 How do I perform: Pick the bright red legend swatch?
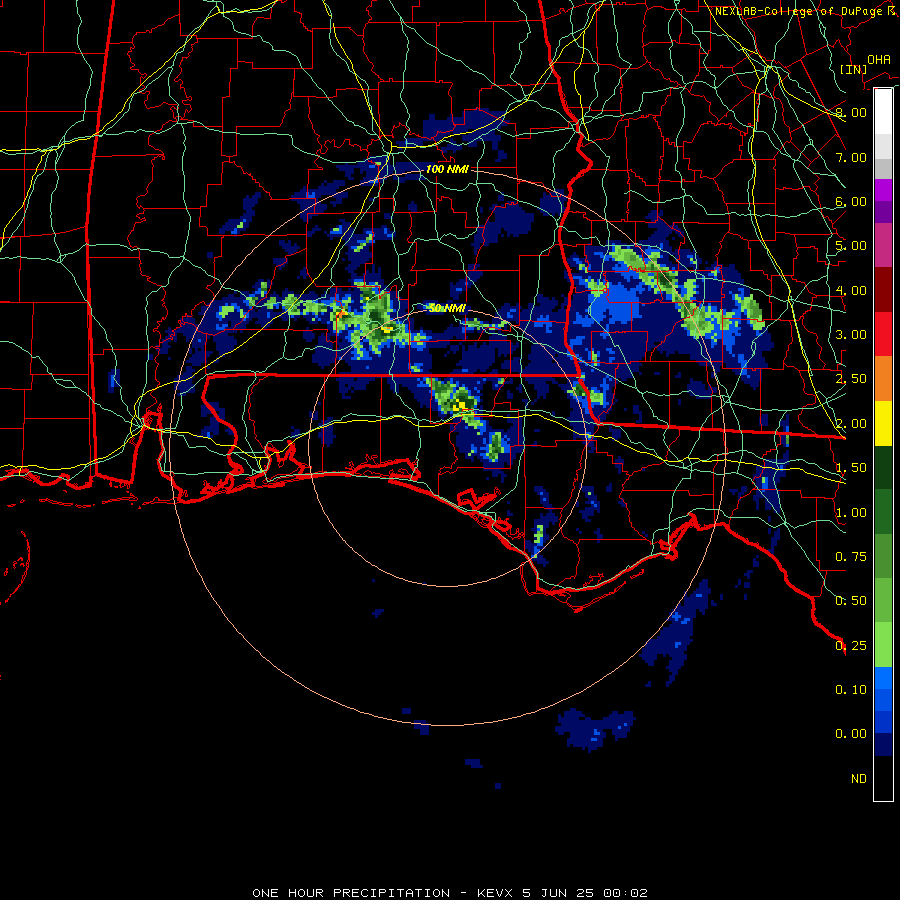(883, 334)
